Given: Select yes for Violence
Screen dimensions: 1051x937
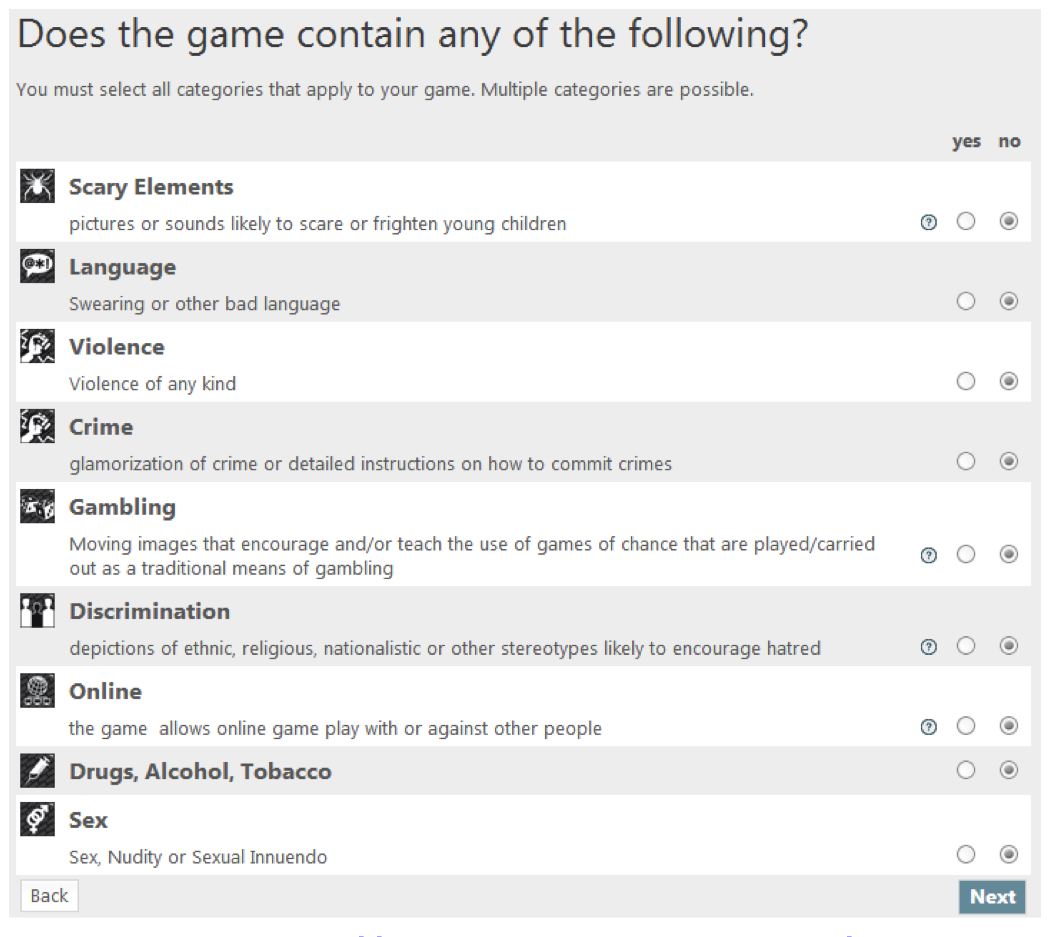Looking at the screenshot, I should [965, 381].
